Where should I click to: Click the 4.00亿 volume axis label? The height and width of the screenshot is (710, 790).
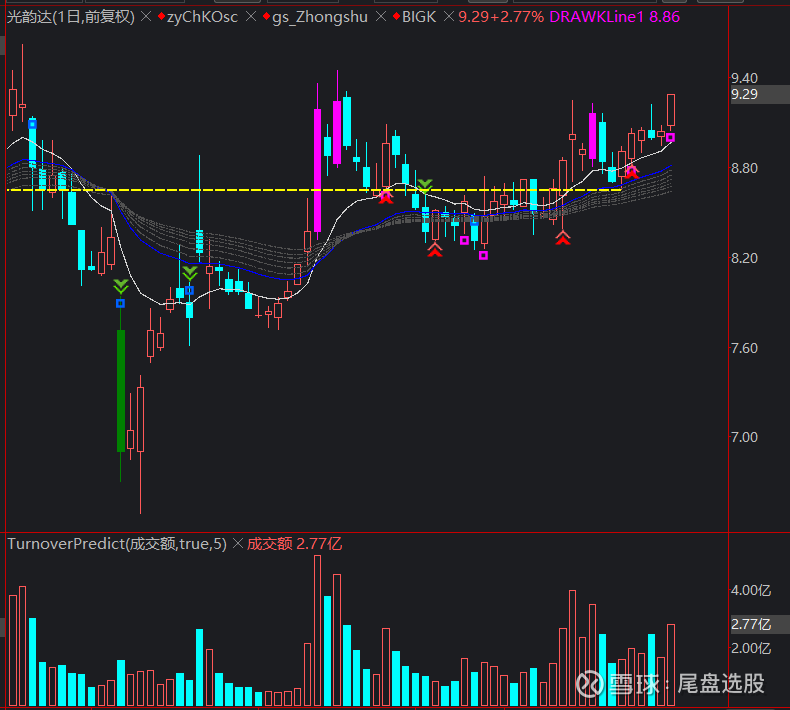pyautogui.click(x=751, y=591)
